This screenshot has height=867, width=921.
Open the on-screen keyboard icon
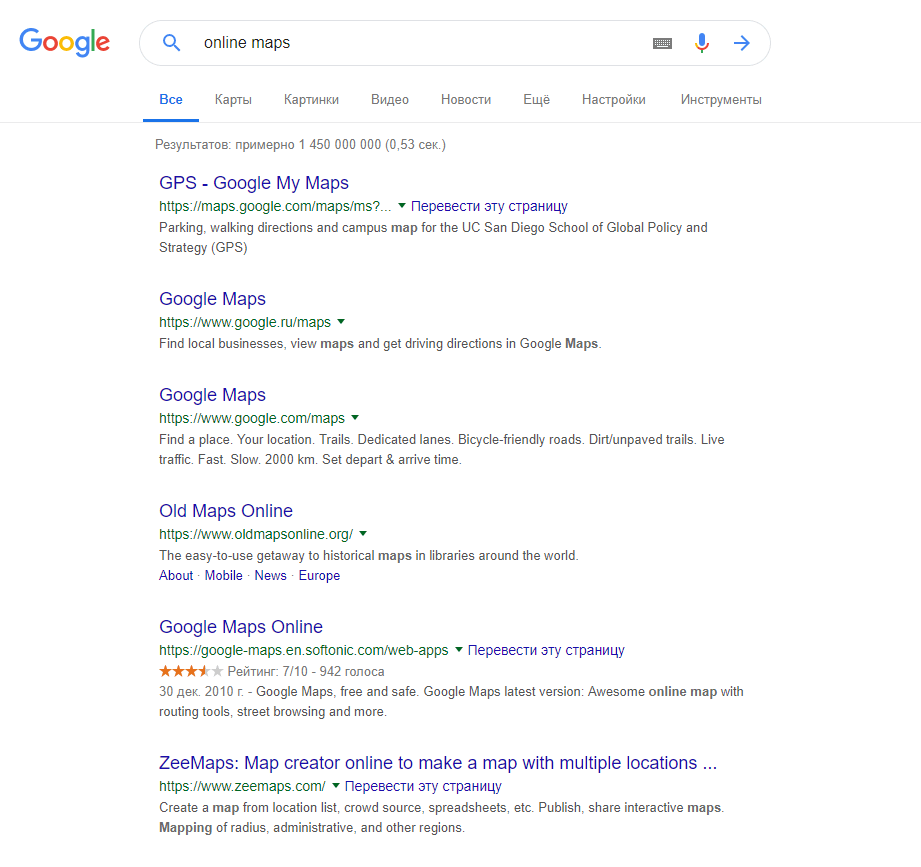(662, 43)
